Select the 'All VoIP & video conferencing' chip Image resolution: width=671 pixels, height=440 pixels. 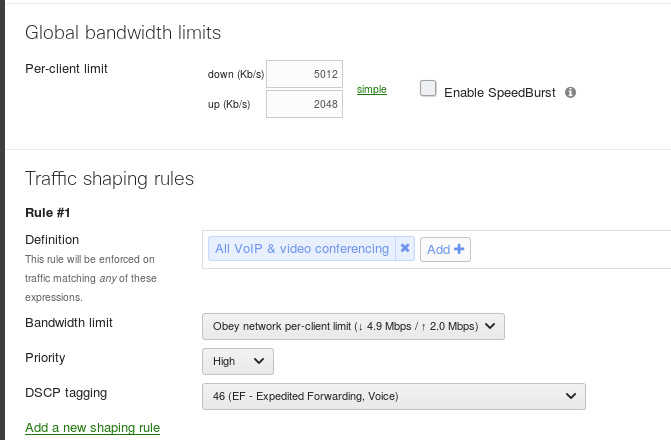point(301,248)
